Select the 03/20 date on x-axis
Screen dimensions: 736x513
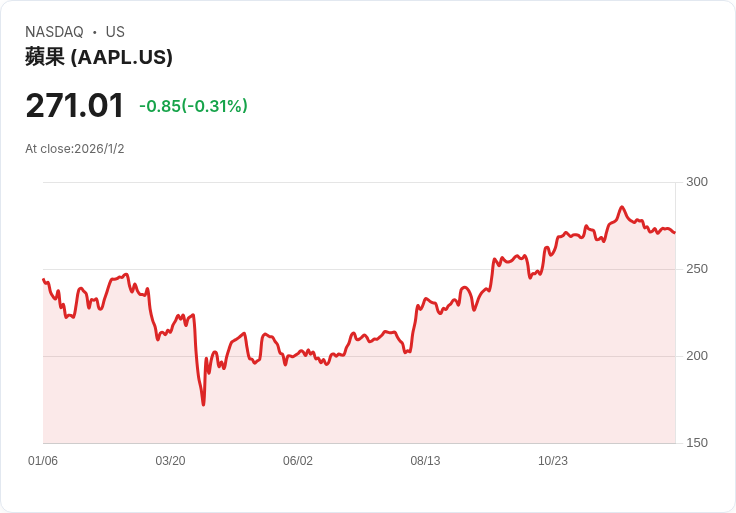pyautogui.click(x=170, y=461)
